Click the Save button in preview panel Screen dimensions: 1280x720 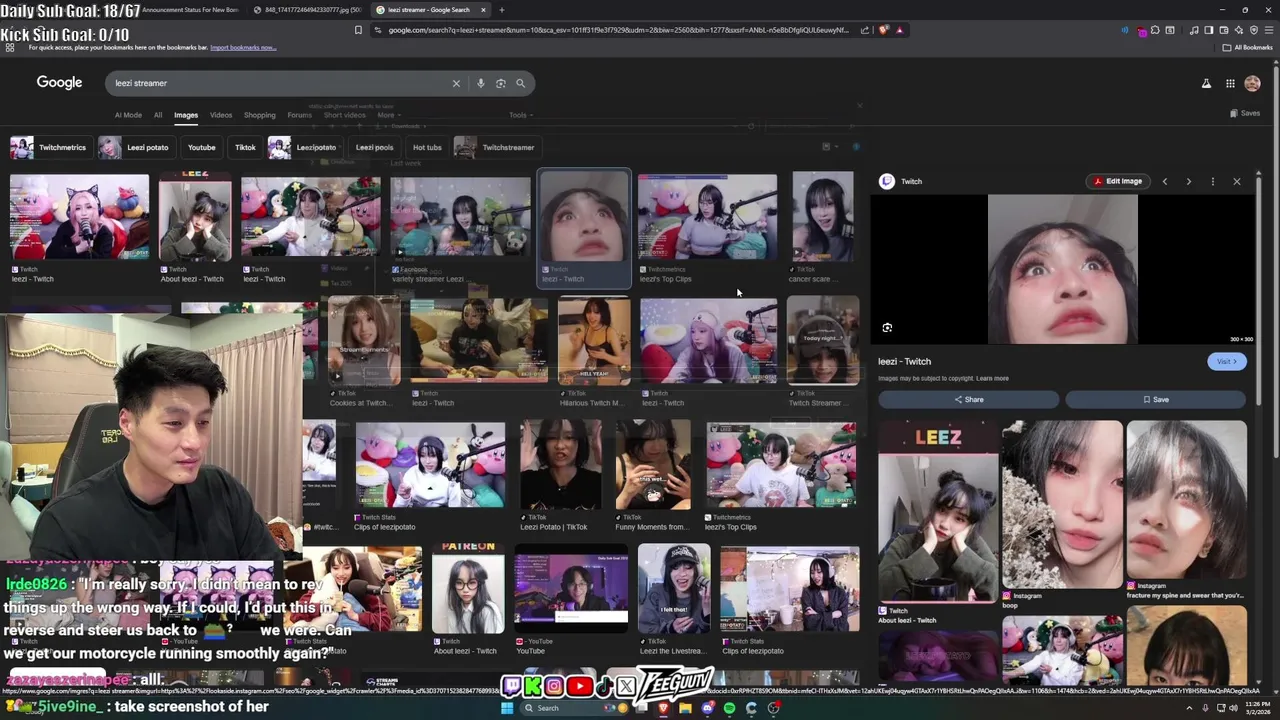point(1155,399)
